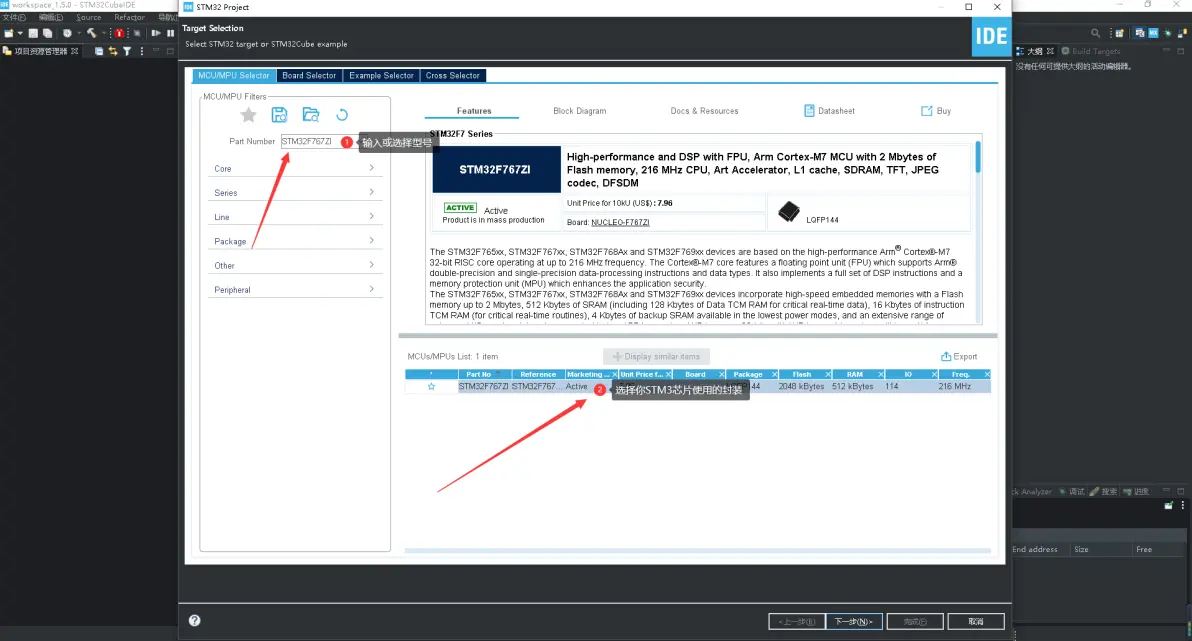Click the favorites star in MCU/MPU Filters
1192x641 pixels.
248,115
